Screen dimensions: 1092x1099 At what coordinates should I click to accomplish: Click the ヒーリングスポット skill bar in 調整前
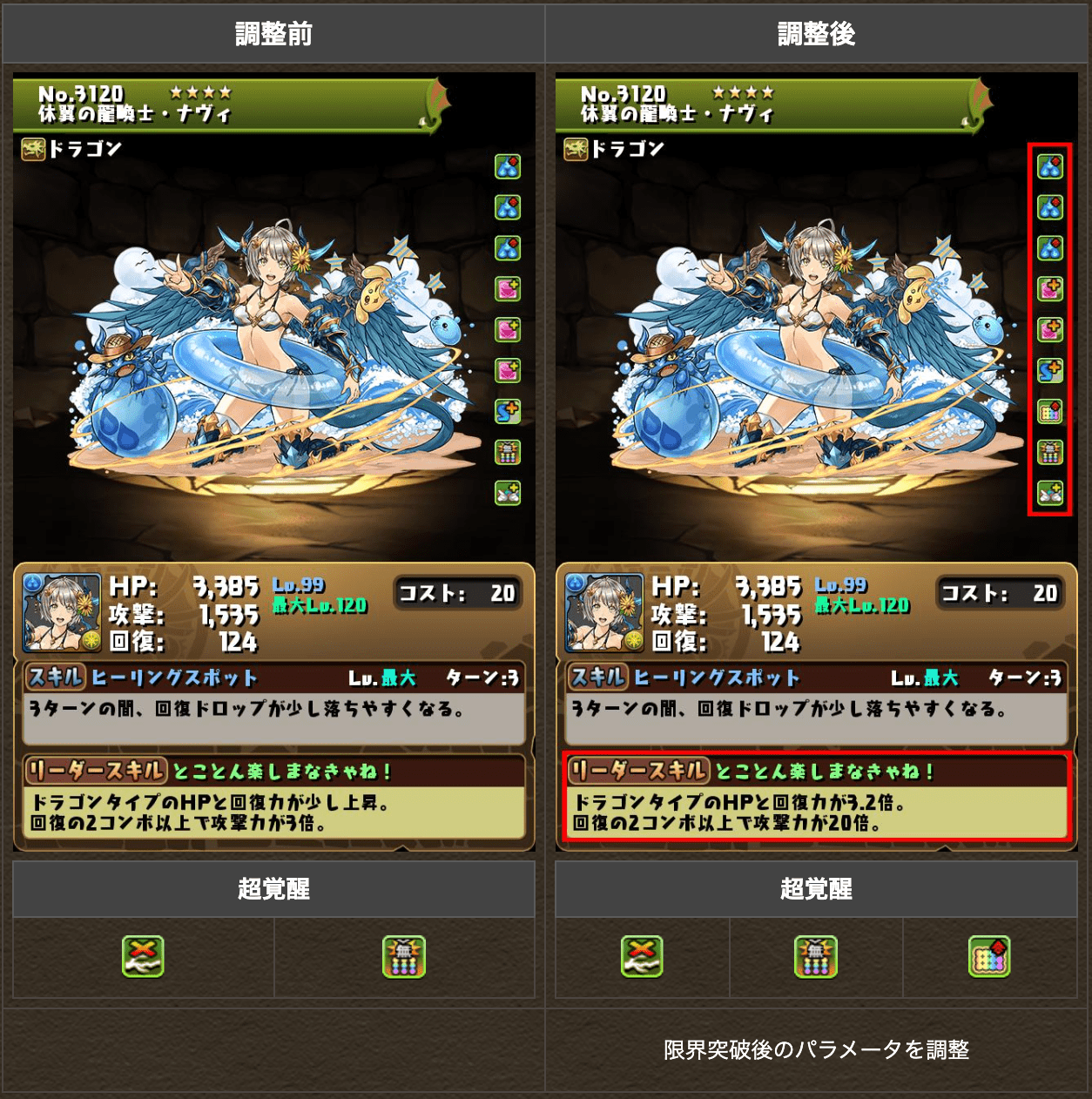coord(273,678)
